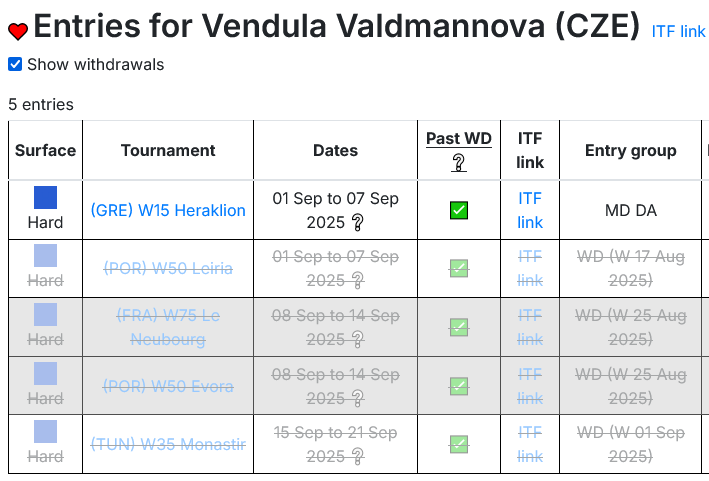This screenshot has height=481, width=709.
Task: Open the (FRA) W75 Le Neubourg link
Action: (168, 327)
